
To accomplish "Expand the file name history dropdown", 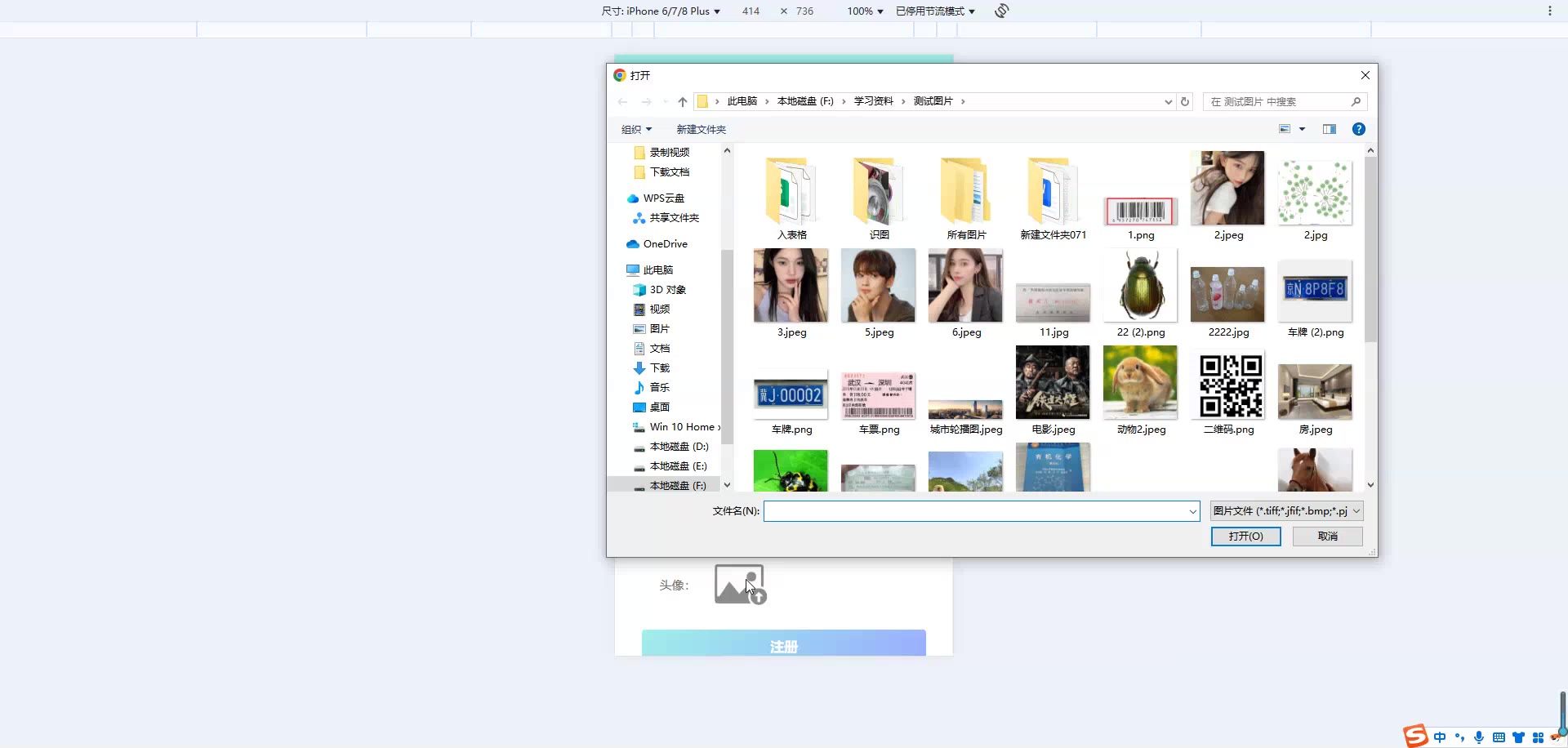I will [x=1192, y=511].
